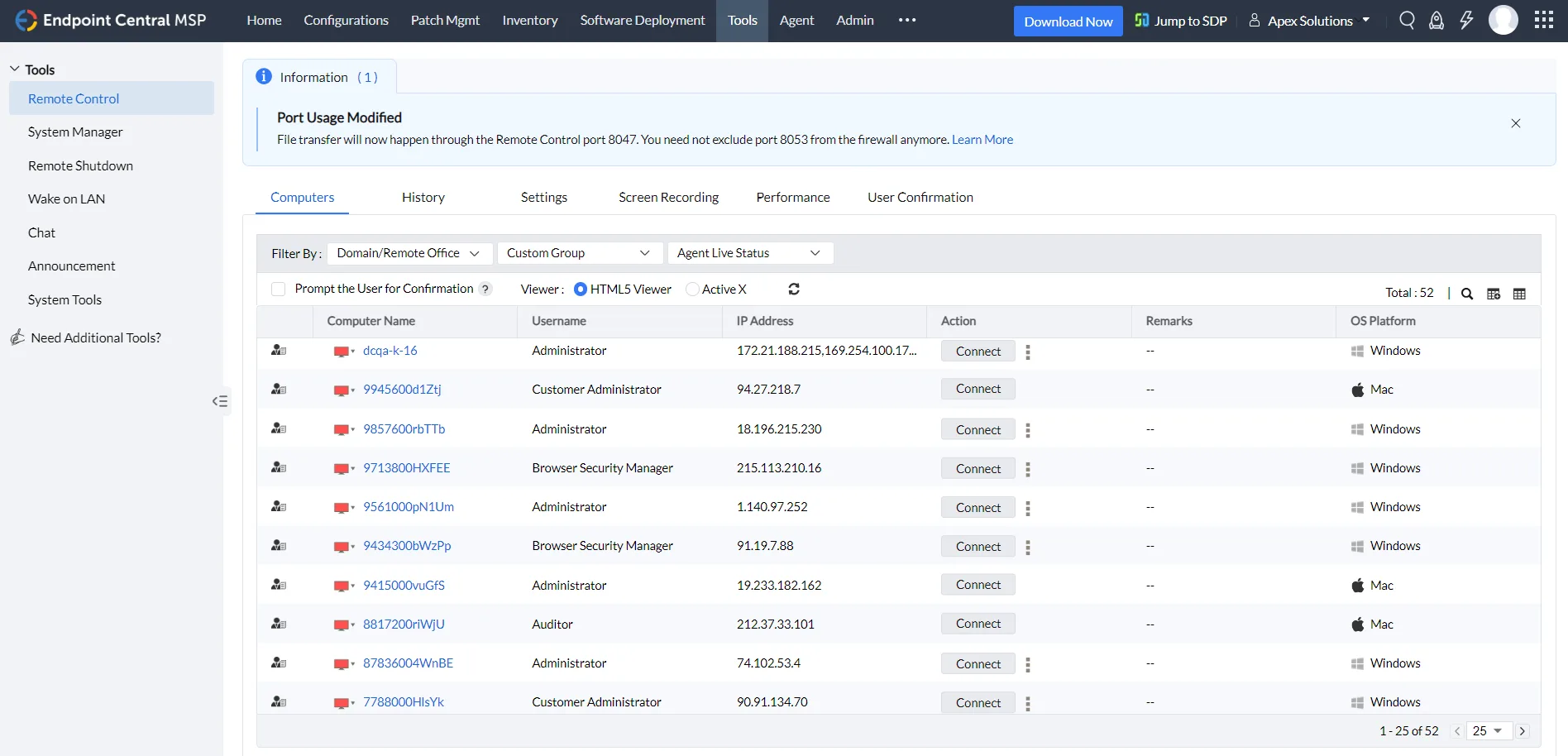Open more actions dots for 7788000HIsYk
The image size is (1568, 756).
(x=1028, y=703)
